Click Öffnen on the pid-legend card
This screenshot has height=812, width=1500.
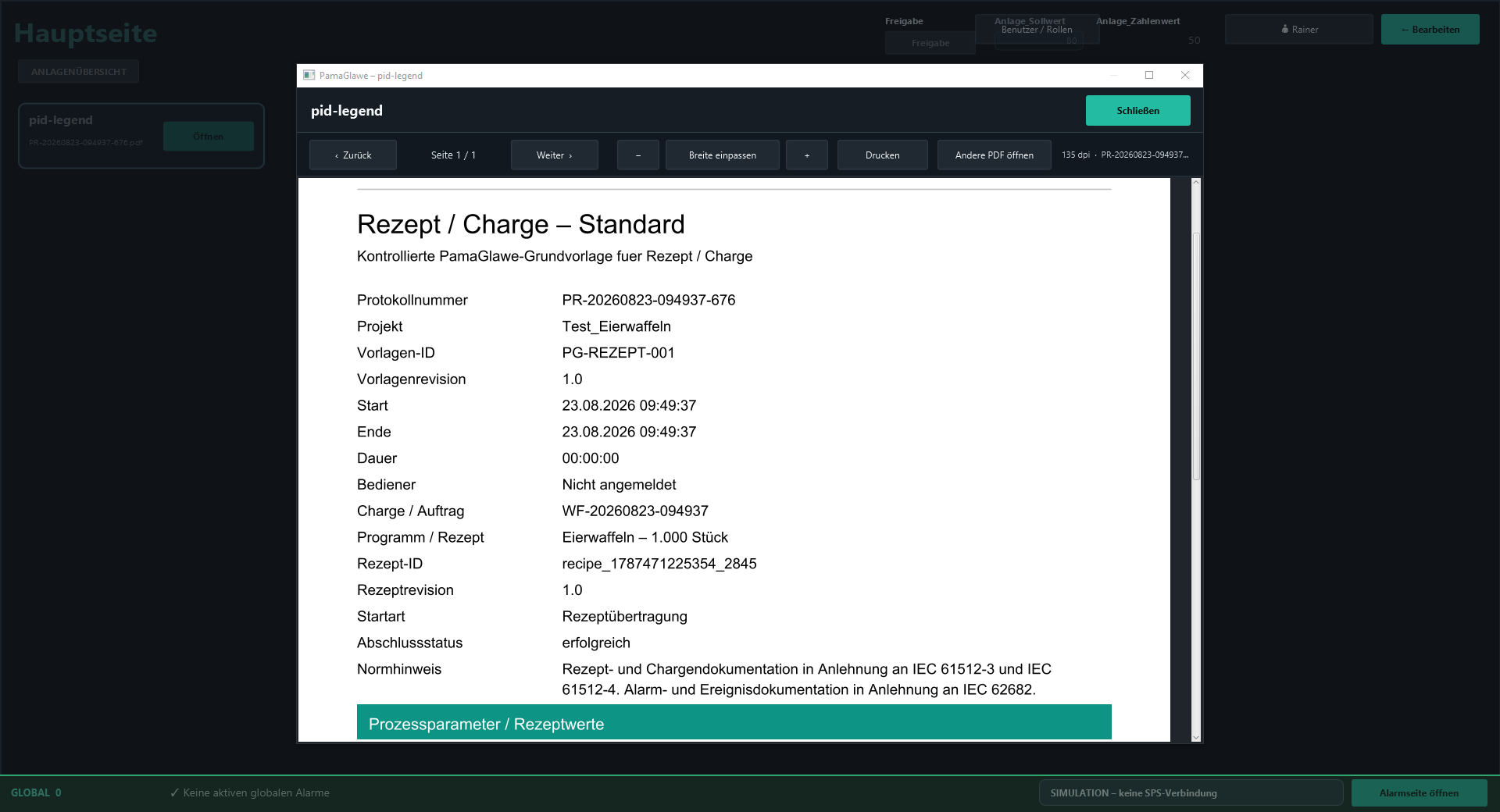pyautogui.click(x=209, y=137)
